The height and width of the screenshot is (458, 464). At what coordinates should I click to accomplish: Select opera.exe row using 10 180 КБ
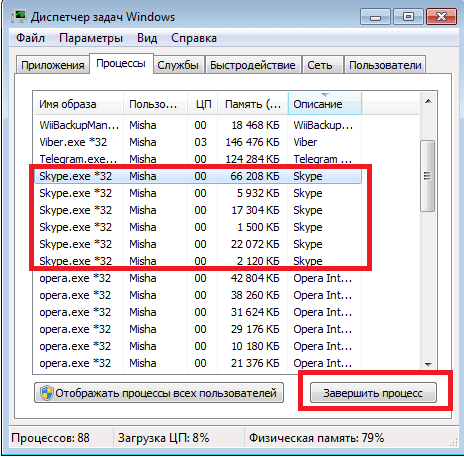click(x=198, y=346)
